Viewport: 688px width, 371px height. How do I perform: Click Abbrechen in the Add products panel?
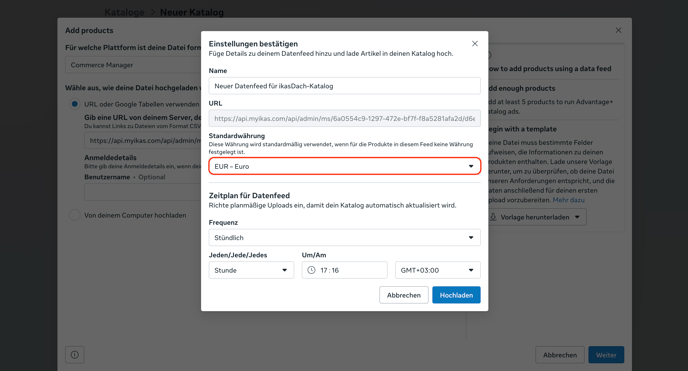point(560,355)
